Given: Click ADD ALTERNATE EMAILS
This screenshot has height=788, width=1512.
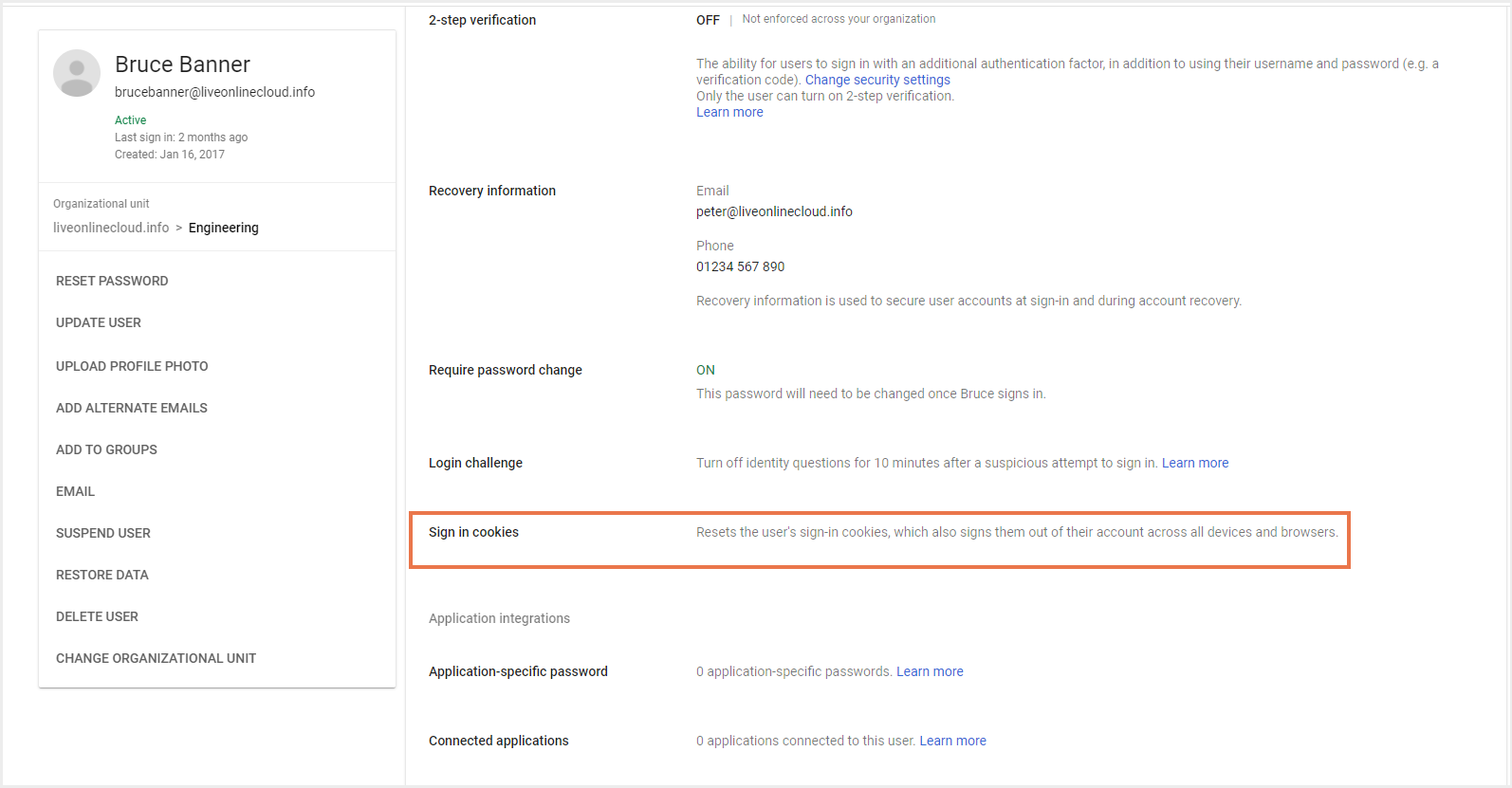Looking at the screenshot, I should 132,408.
